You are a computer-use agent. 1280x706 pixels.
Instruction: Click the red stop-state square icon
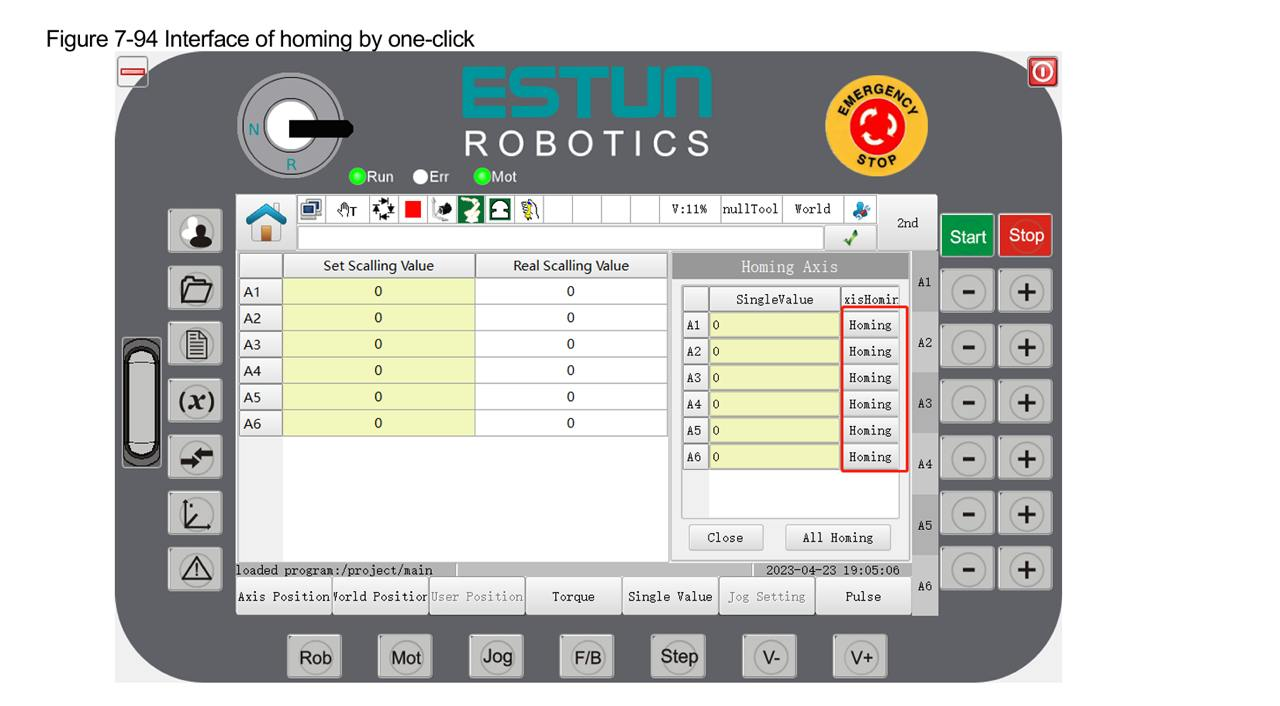click(x=412, y=210)
